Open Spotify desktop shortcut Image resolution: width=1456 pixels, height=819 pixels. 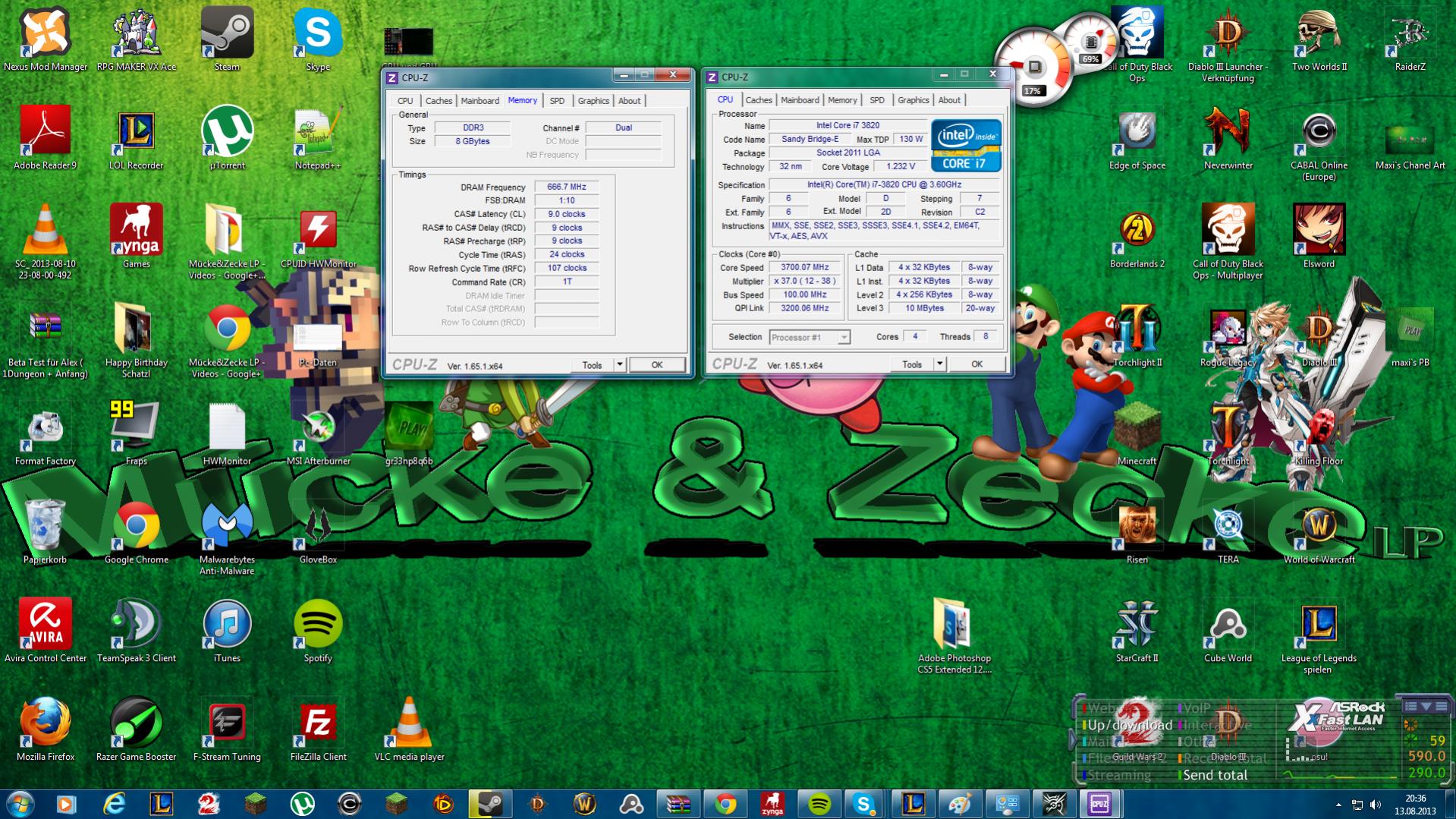coord(318,630)
